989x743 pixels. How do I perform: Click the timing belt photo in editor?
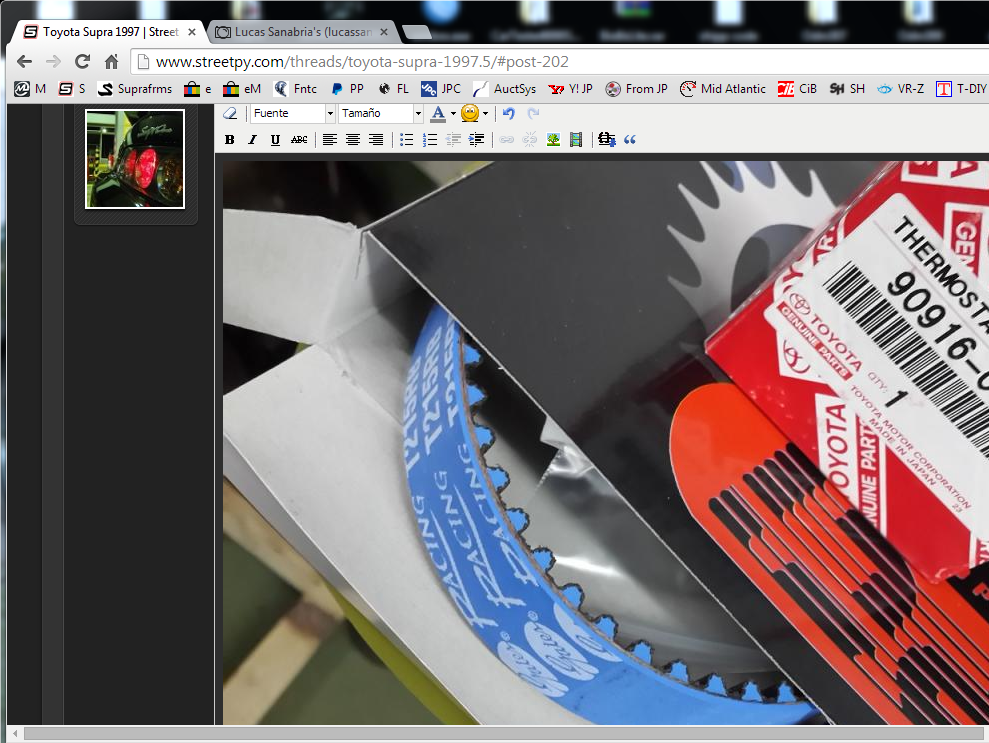(x=606, y=443)
